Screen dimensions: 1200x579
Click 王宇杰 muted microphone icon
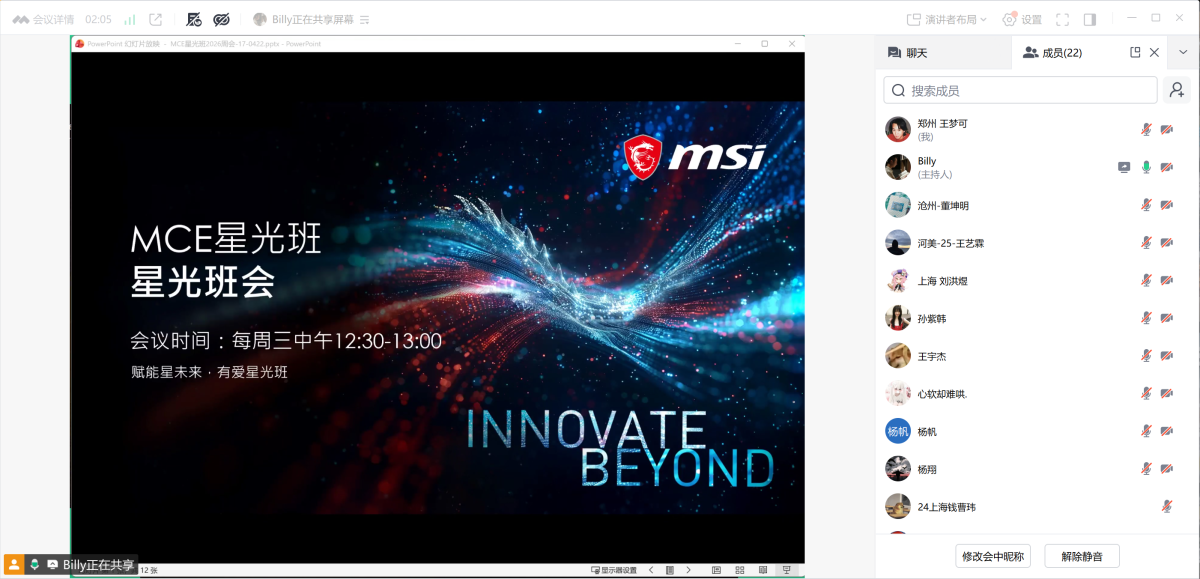1147,356
